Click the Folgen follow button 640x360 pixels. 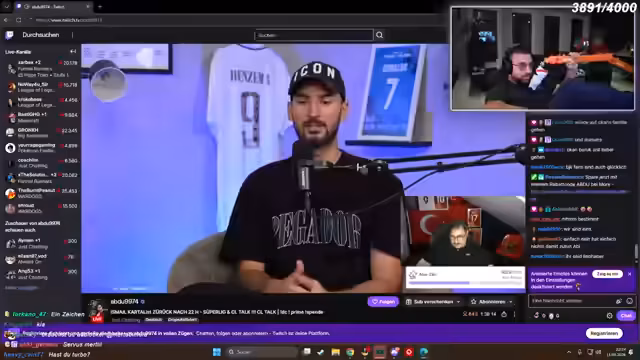(383, 302)
